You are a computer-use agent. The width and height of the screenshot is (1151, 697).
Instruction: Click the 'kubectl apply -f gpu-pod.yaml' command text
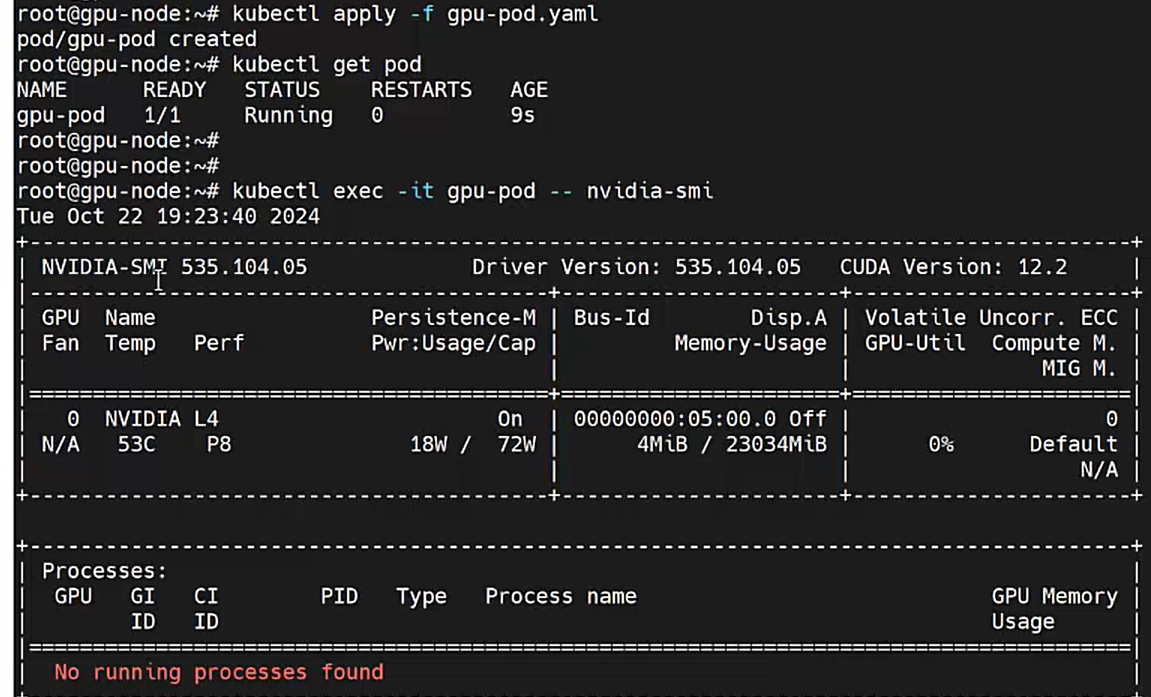coord(415,14)
